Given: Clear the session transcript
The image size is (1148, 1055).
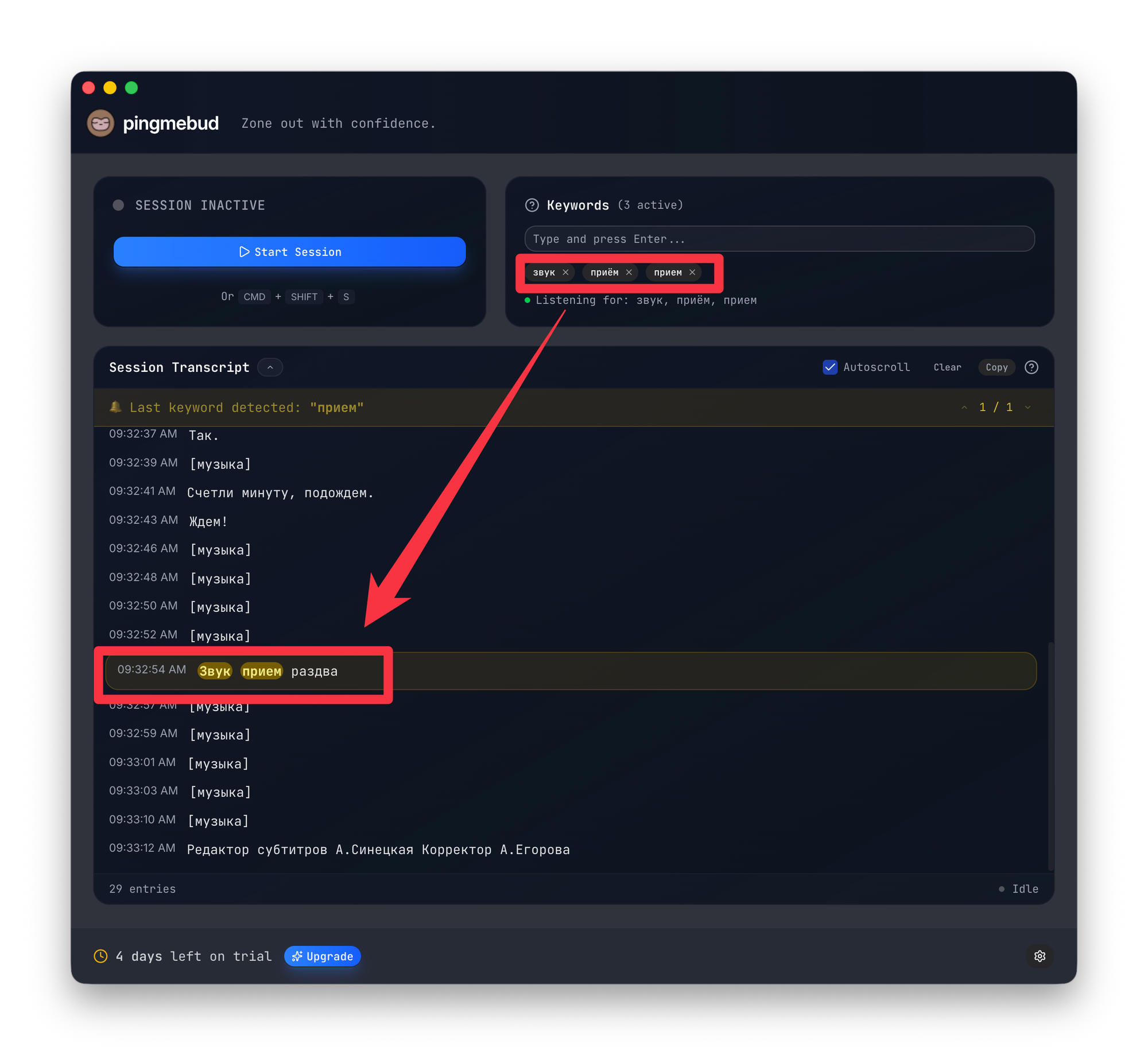Looking at the screenshot, I should [x=947, y=367].
